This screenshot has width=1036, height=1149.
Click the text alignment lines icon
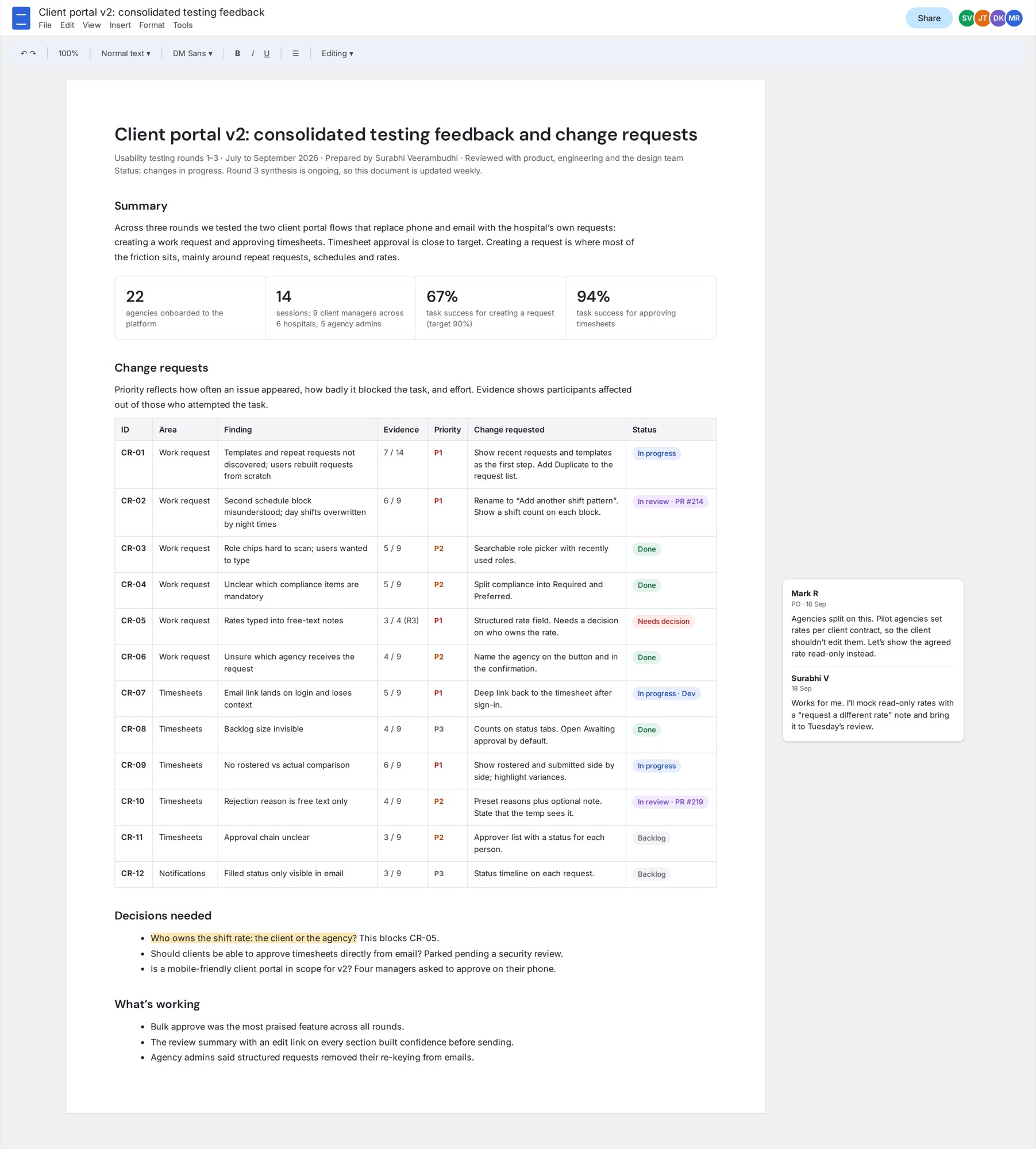[x=295, y=53]
